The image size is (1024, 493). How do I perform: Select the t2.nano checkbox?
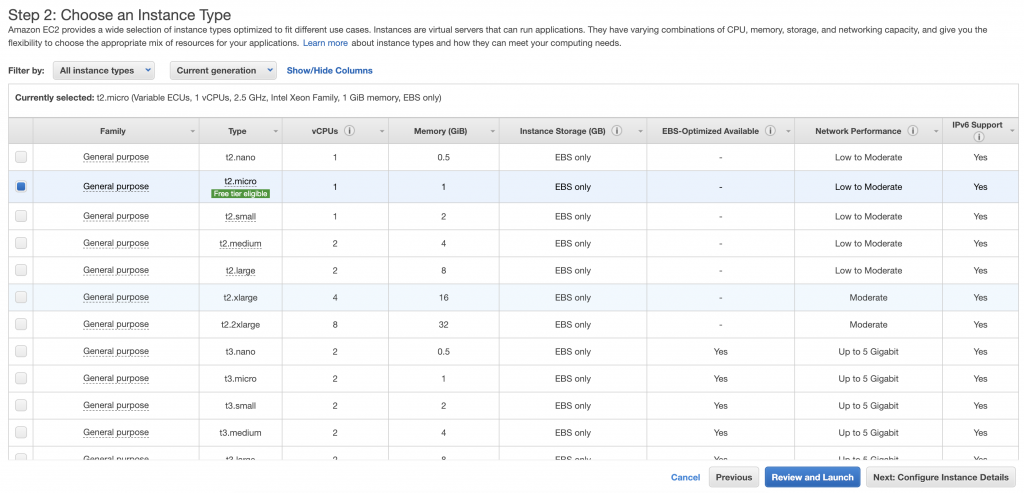(21, 157)
